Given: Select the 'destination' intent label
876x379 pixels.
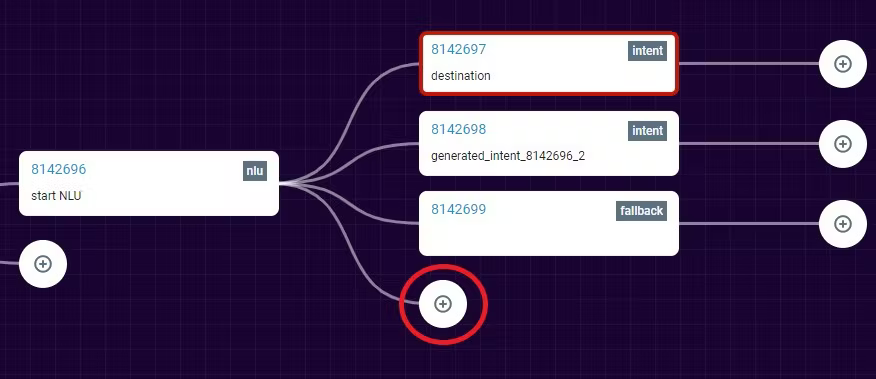Looking at the screenshot, I should [x=461, y=75].
